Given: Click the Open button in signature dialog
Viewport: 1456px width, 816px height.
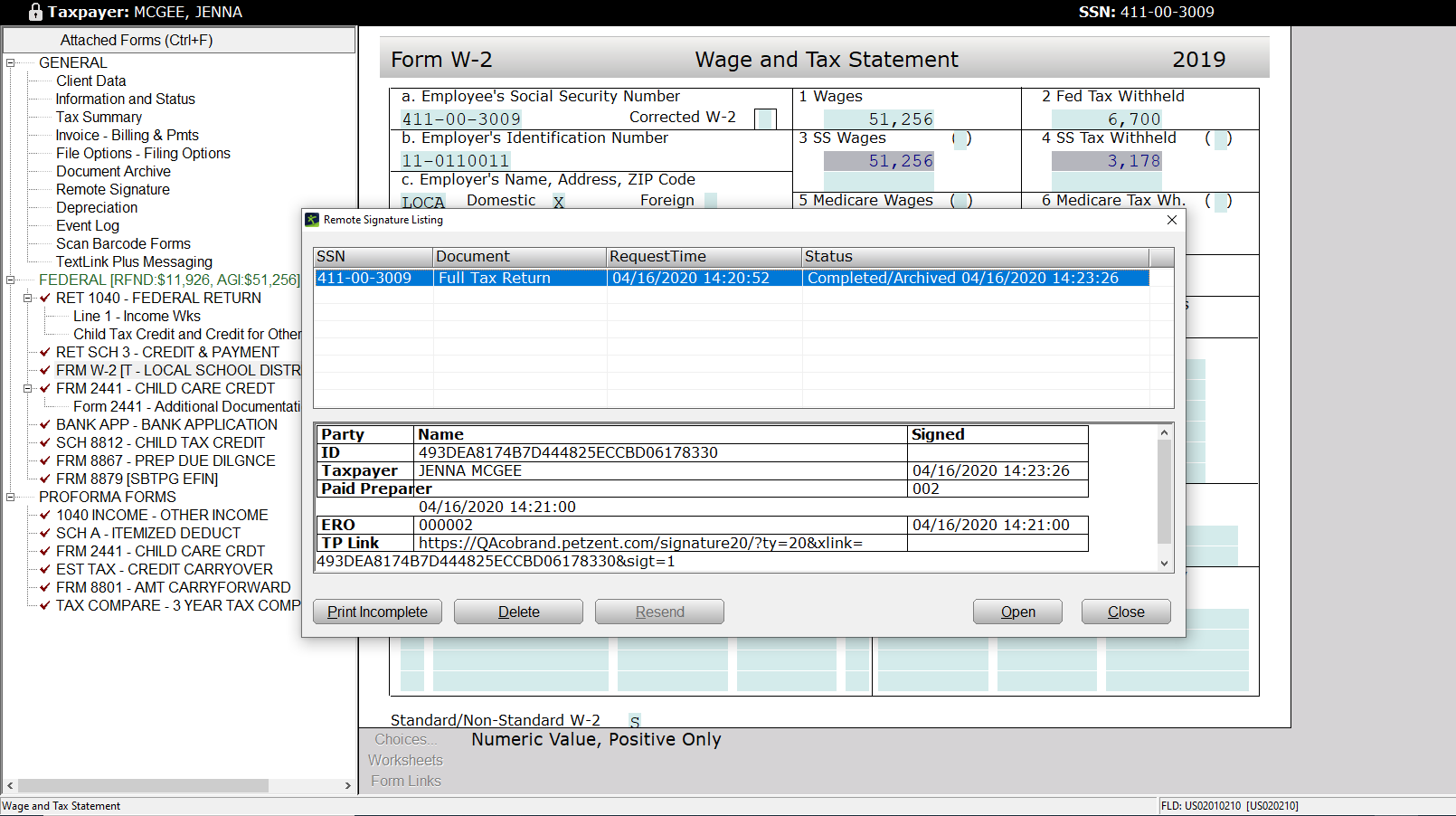Looking at the screenshot, I should (x=1017, y=612).
